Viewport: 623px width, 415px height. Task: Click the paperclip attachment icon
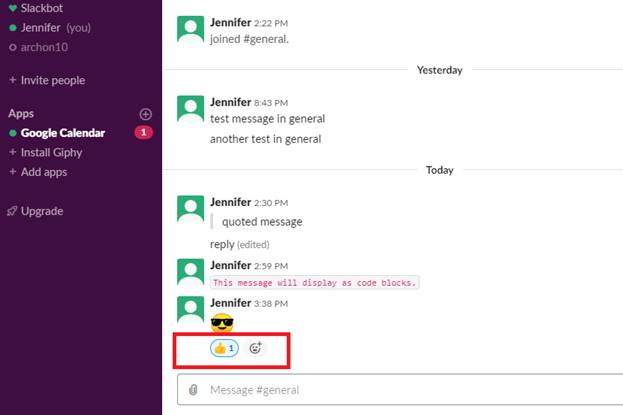tap(193, 390)
